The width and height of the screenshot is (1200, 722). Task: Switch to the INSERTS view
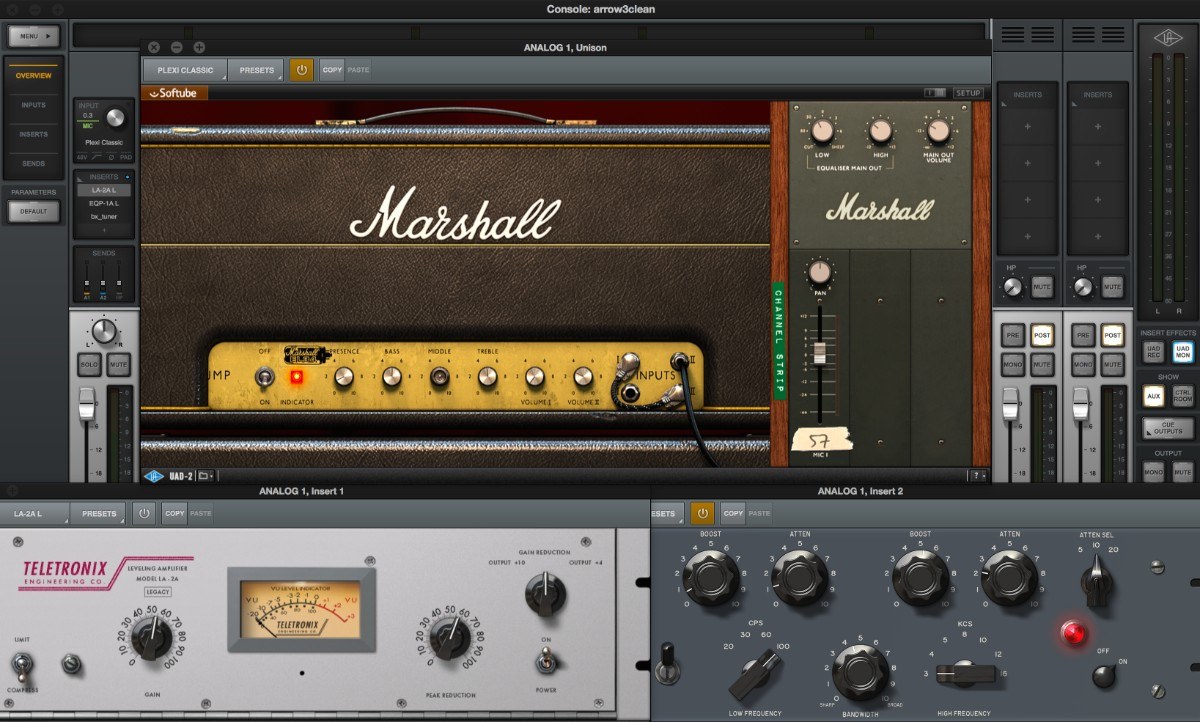[33, 134]
